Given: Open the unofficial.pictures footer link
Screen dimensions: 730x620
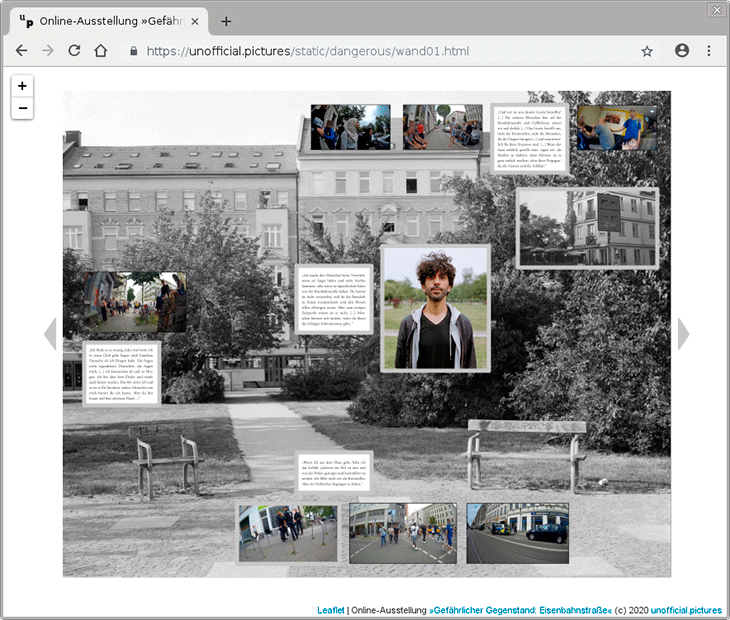Looking at the screenshot, I should coord(686,610).
